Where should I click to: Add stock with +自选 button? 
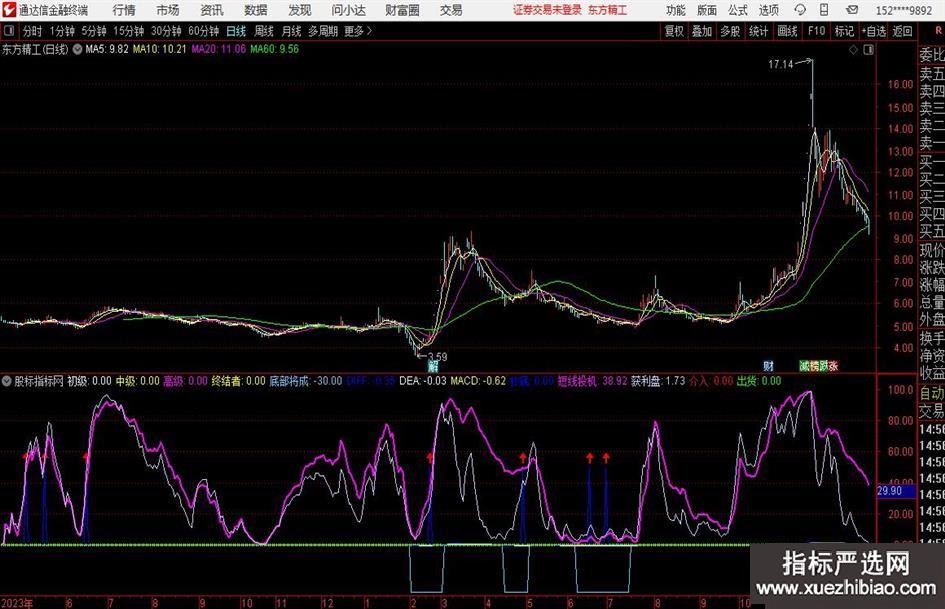pos(873,31)
